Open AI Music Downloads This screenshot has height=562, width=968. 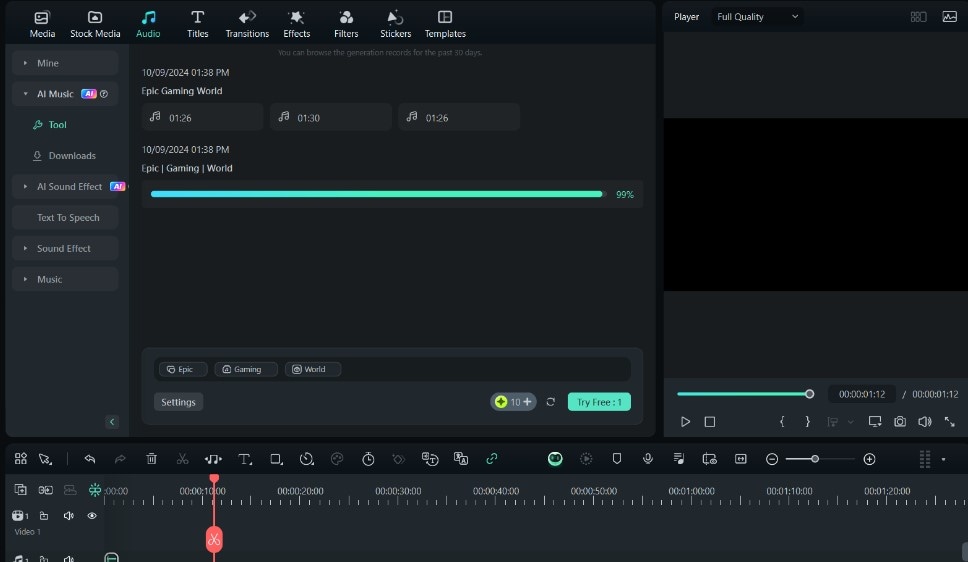[x=65, y=156]
